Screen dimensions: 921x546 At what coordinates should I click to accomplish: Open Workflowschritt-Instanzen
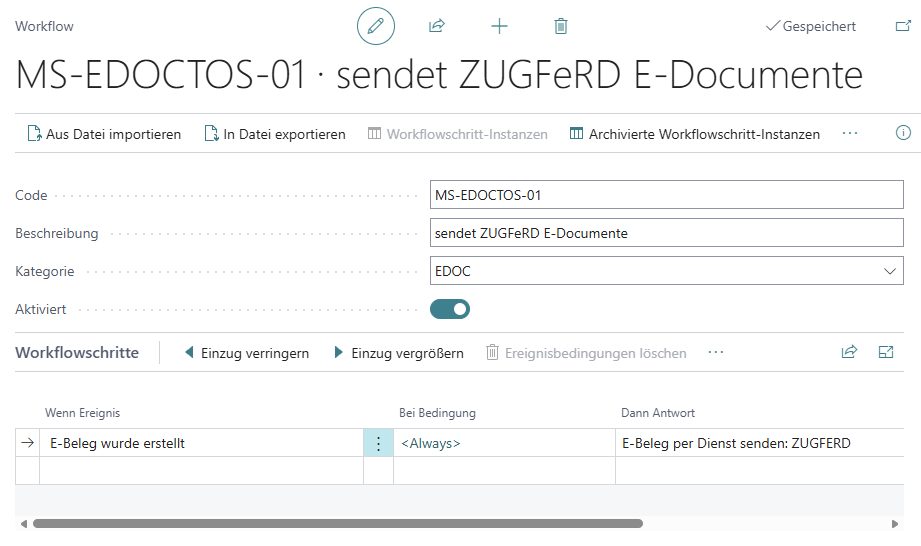pos(458,134)
